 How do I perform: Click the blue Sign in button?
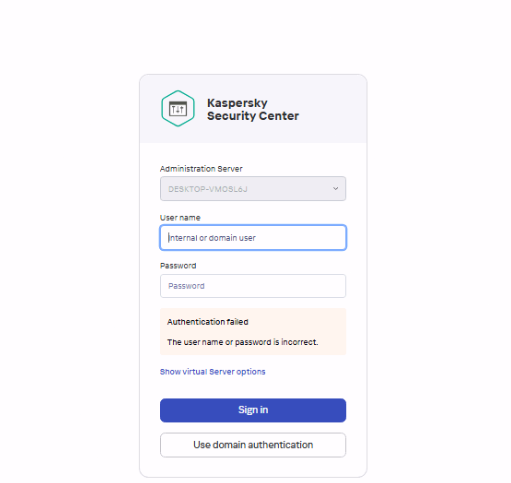coord(253,410)
